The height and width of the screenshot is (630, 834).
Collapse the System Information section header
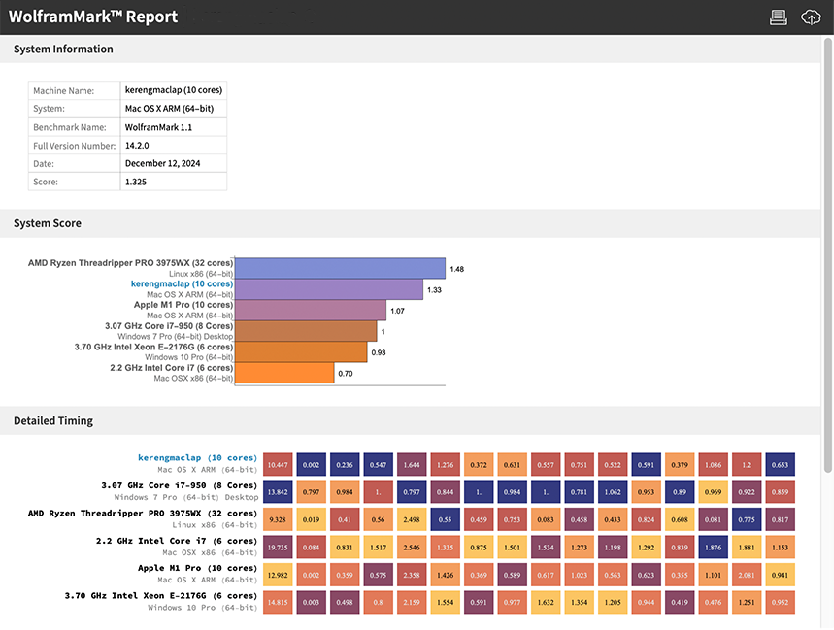point(64,49)
